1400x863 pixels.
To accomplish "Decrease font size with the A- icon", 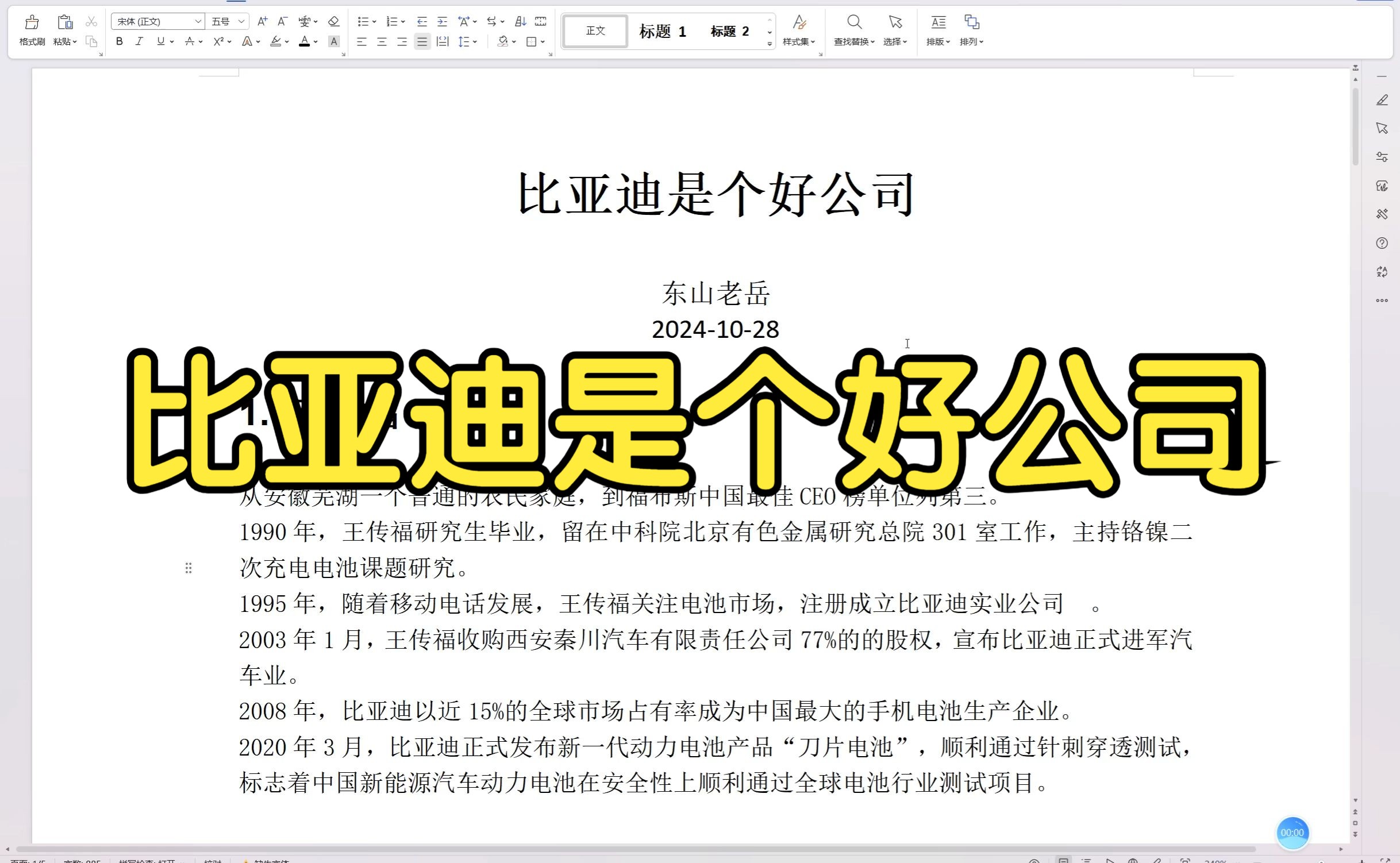I will click(x=282, y=22).
